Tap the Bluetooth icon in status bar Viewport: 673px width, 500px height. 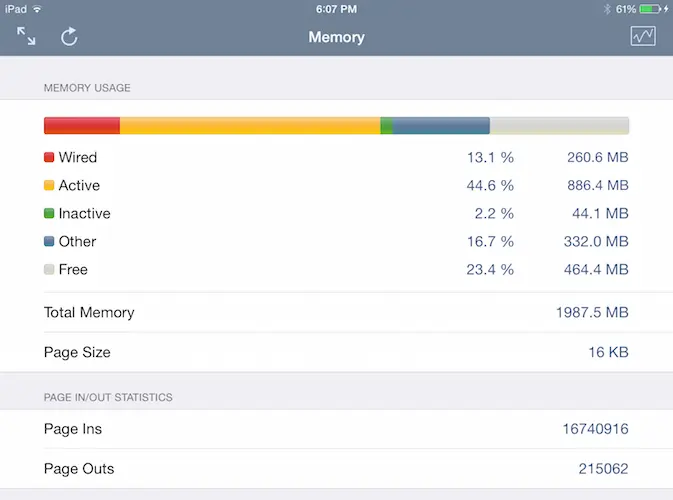coord(606,9)
